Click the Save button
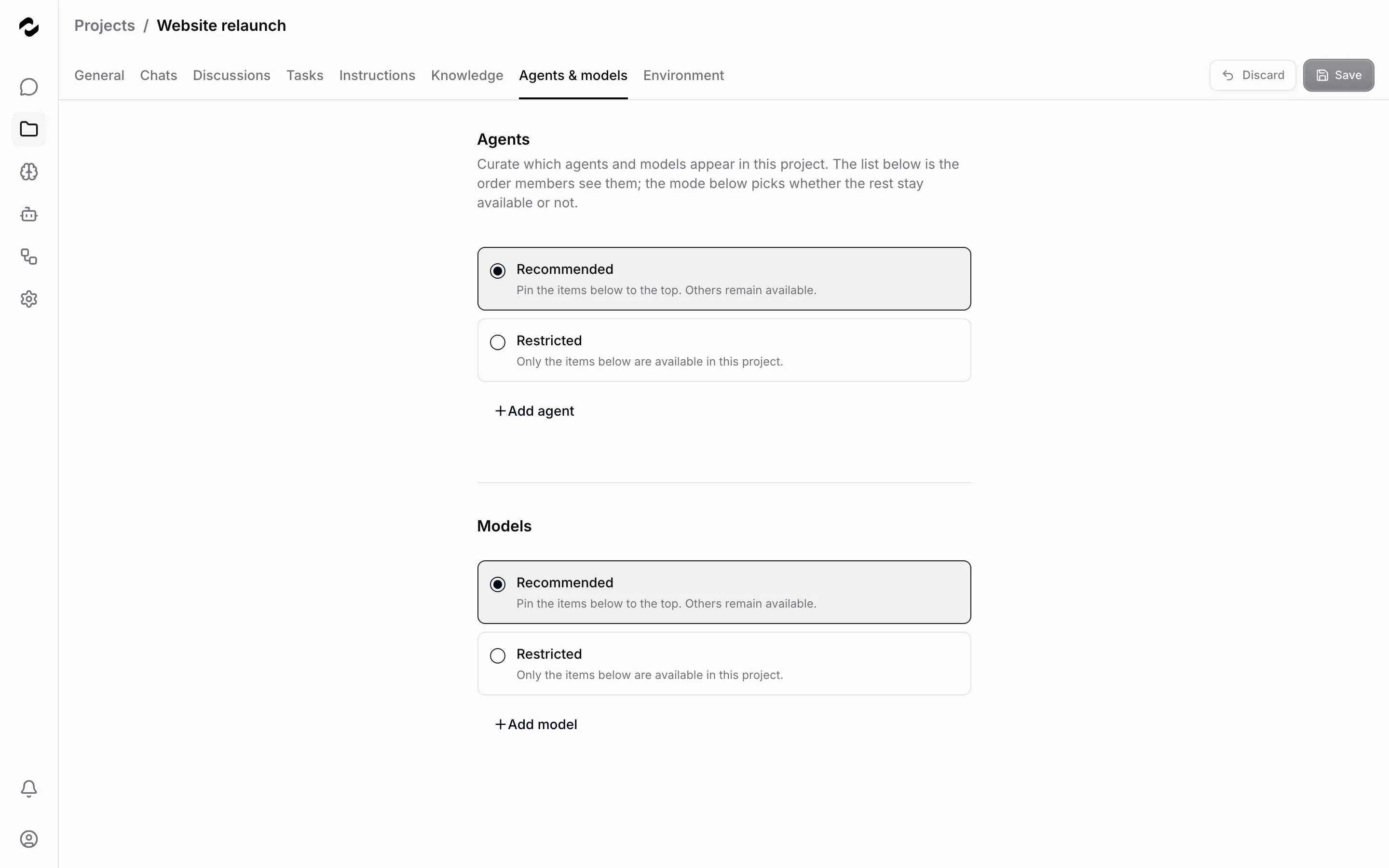This screenshot has width=1389, height=868. click(x=1338, y=75)
